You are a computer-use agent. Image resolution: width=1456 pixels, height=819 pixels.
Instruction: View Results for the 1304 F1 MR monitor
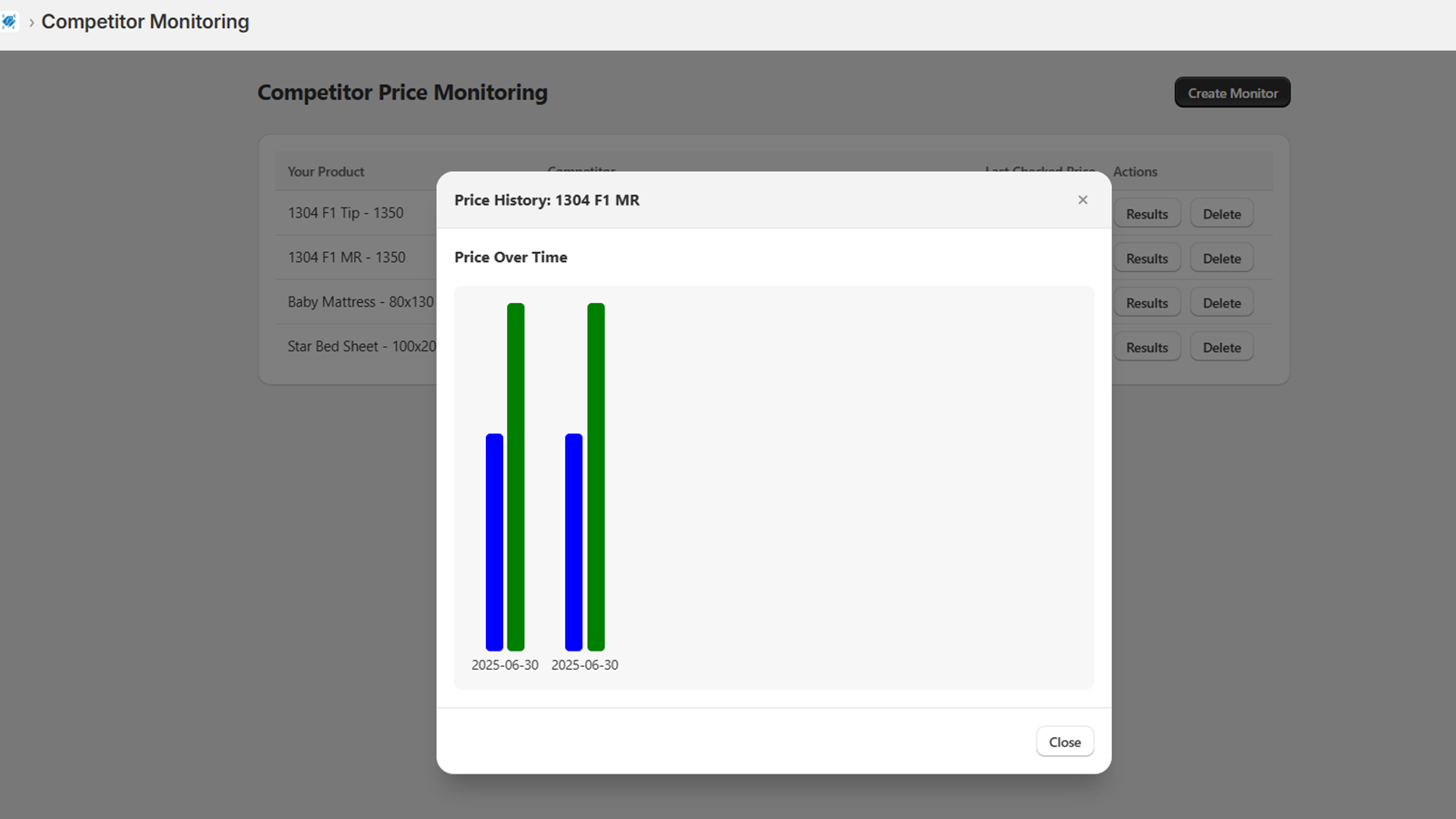pos(1146,258)
